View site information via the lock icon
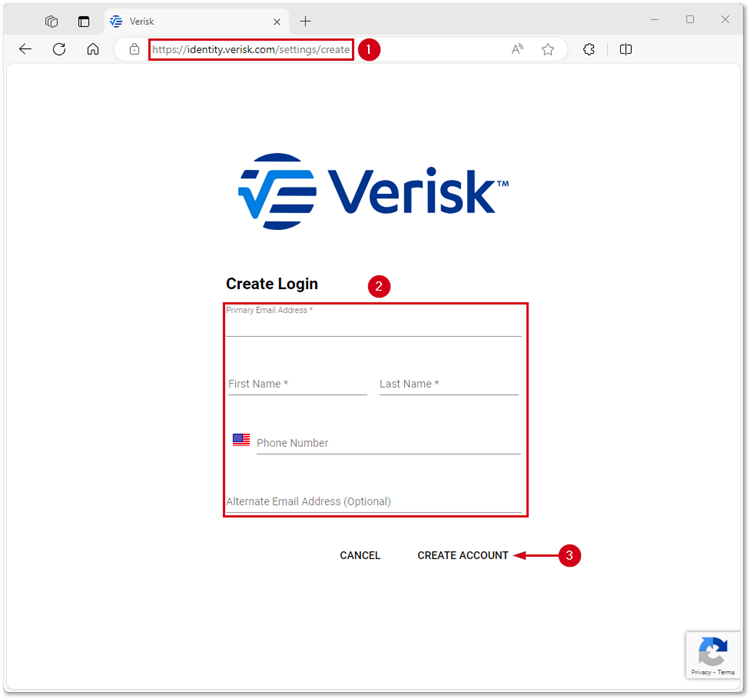 pos(134,49)
